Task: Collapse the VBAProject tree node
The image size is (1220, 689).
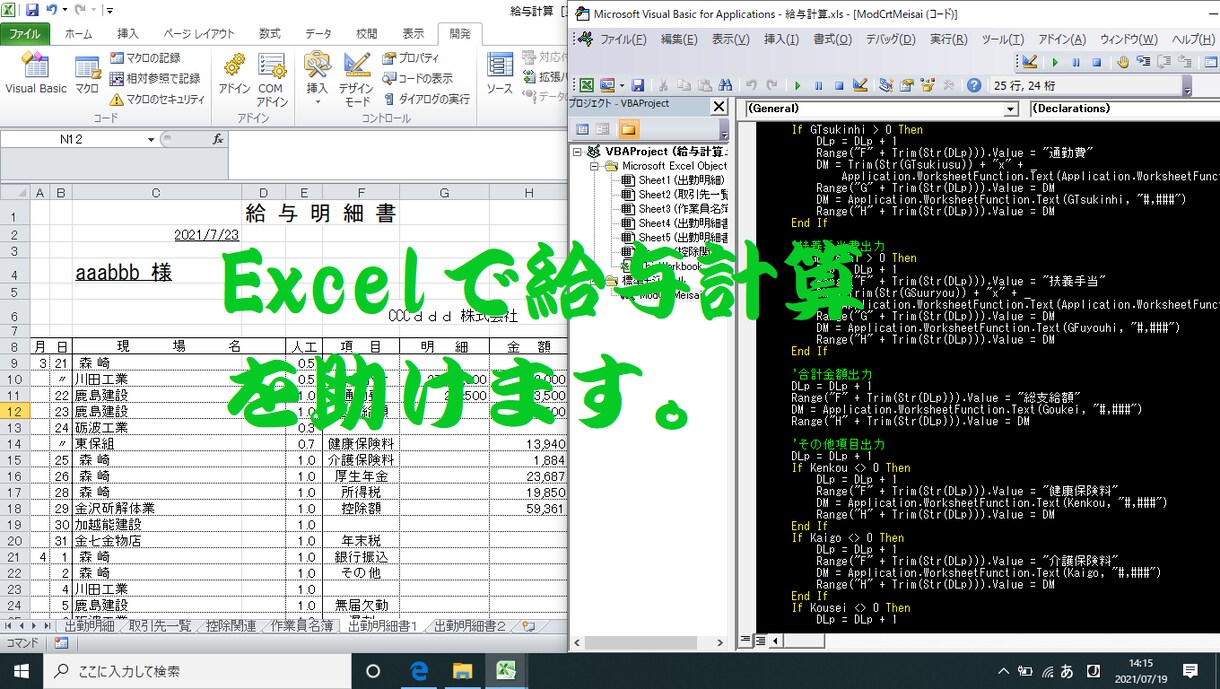Action: click(x=577, y=152)
